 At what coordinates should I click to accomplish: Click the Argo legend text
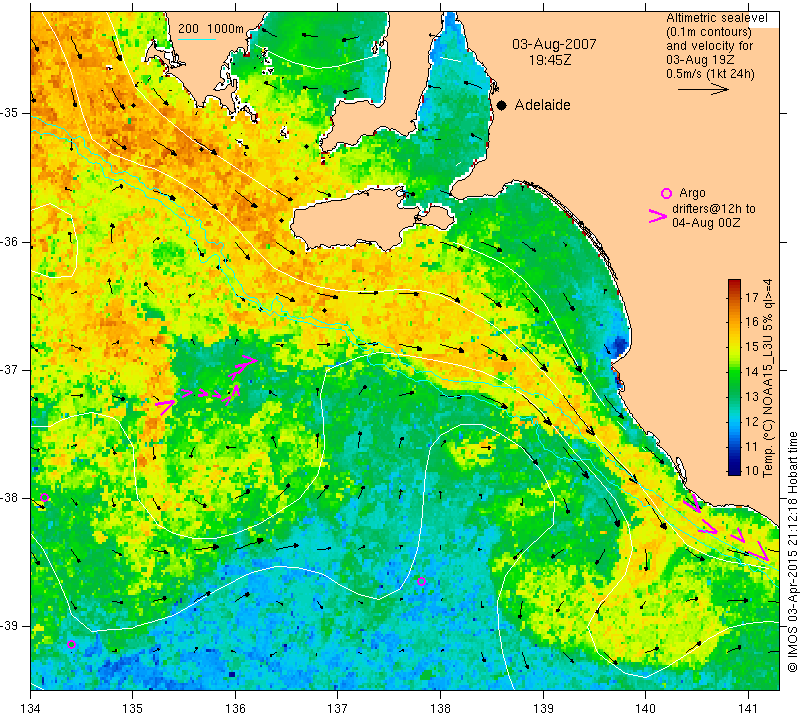coord(692,193)
